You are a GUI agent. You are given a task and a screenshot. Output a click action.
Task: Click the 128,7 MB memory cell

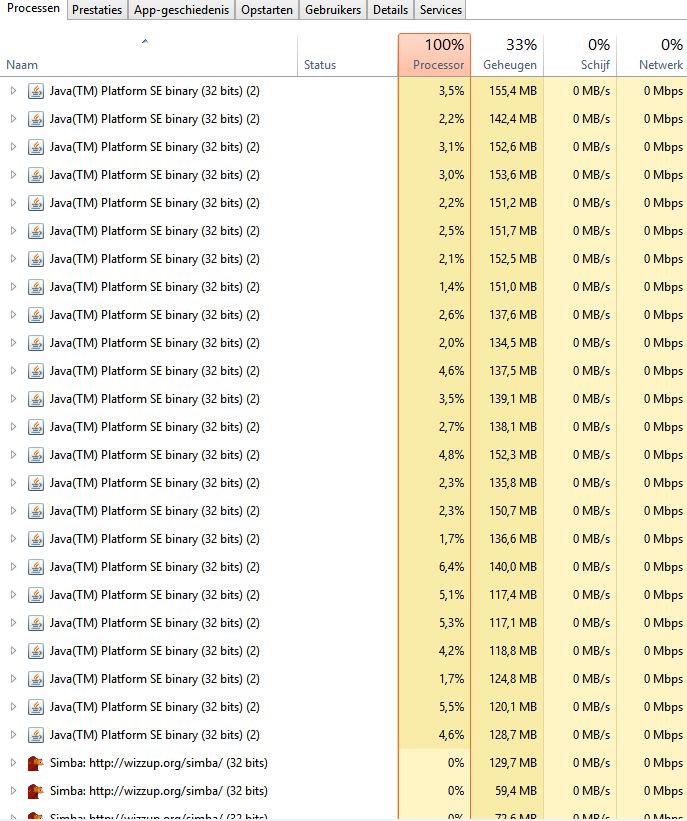[507, 735]
